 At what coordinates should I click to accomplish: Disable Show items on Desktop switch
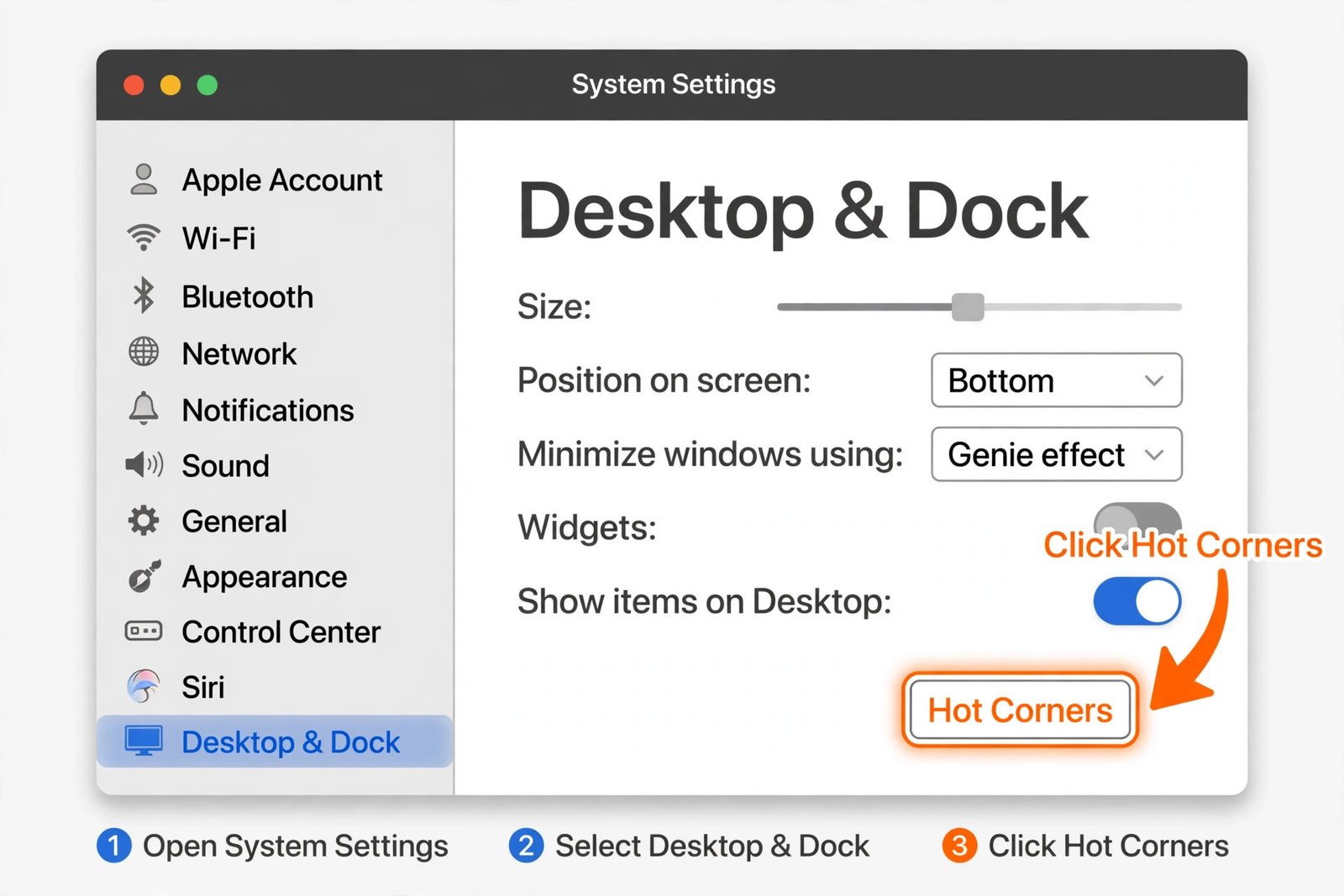pyautogui.click(x=1137, y=600)
